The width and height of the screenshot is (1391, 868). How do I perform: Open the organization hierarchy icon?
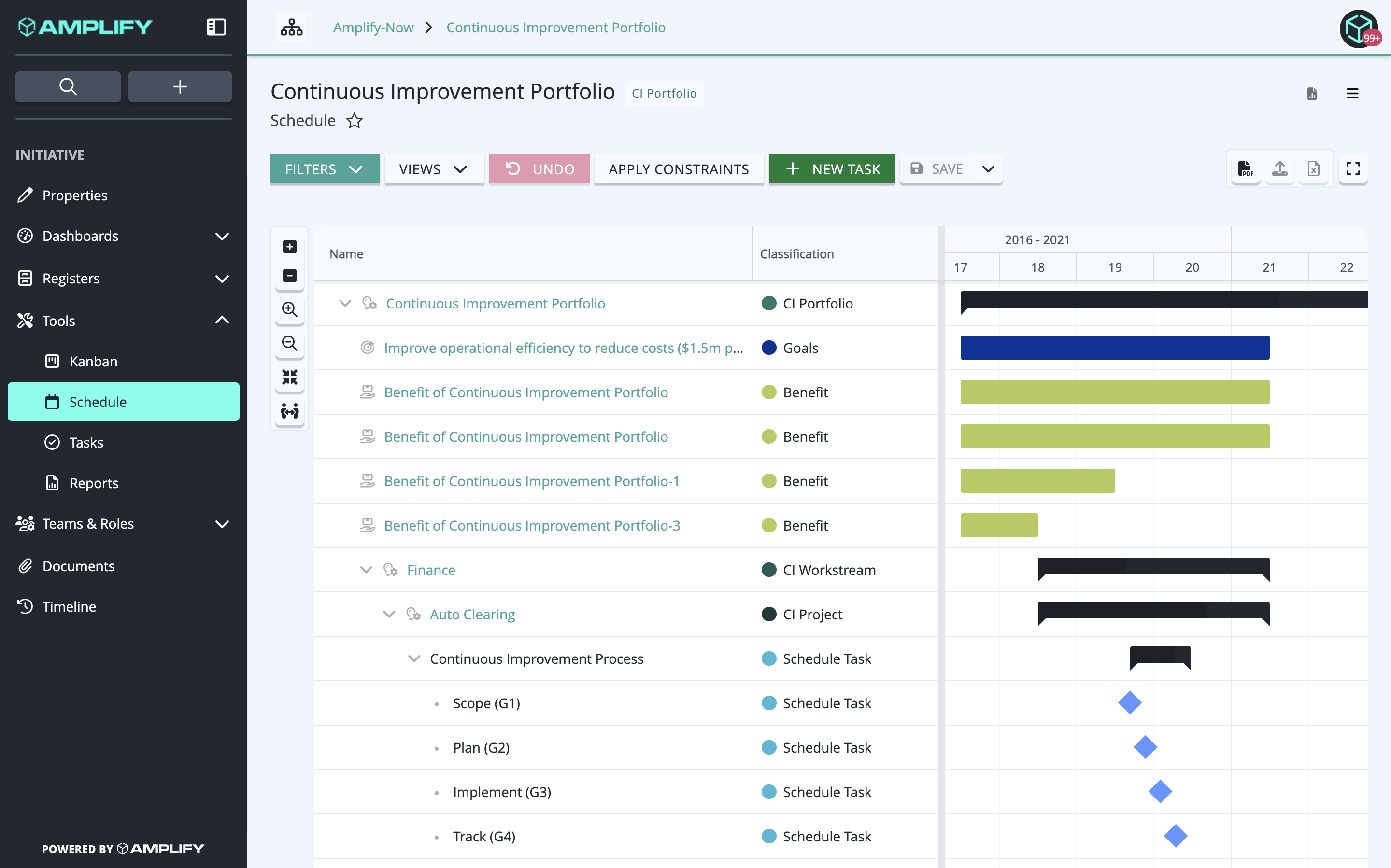[292, 27]
